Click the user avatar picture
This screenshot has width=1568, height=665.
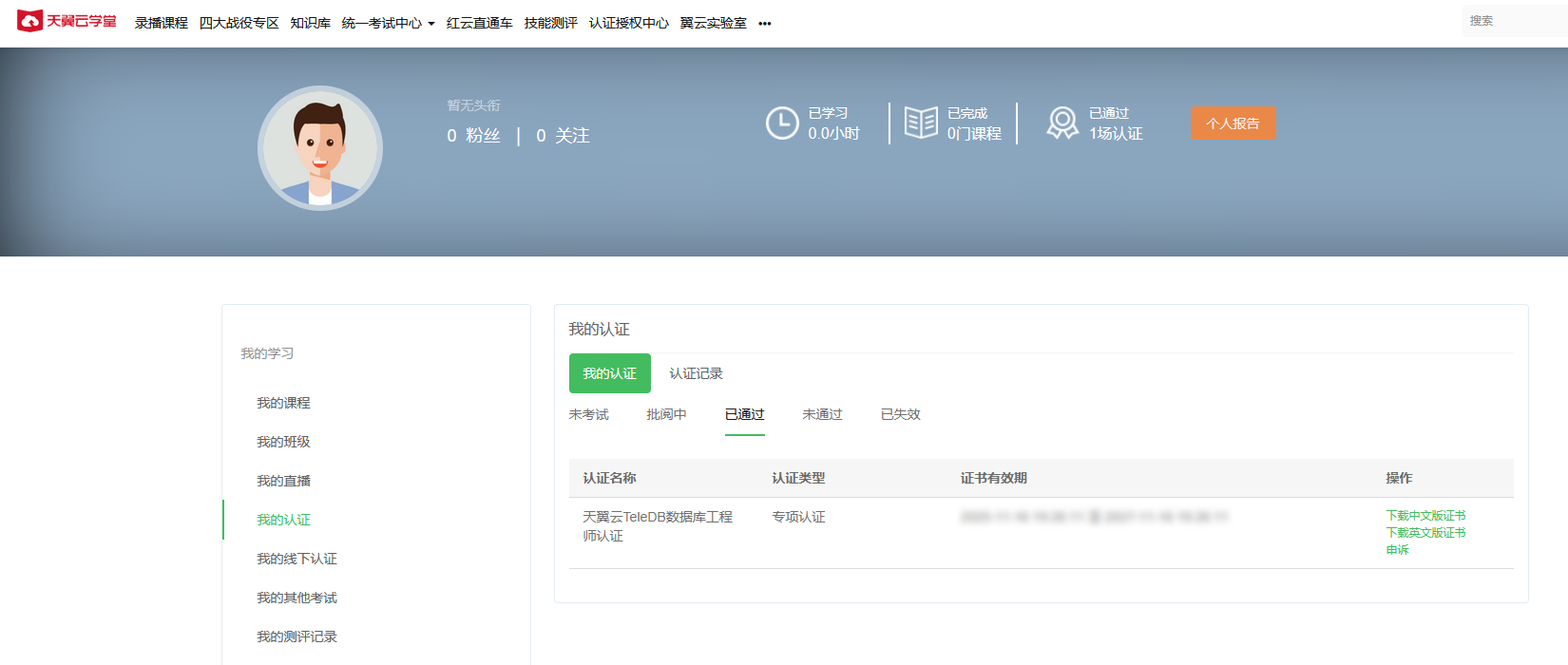pyautogui.click(x=320, y=148)
